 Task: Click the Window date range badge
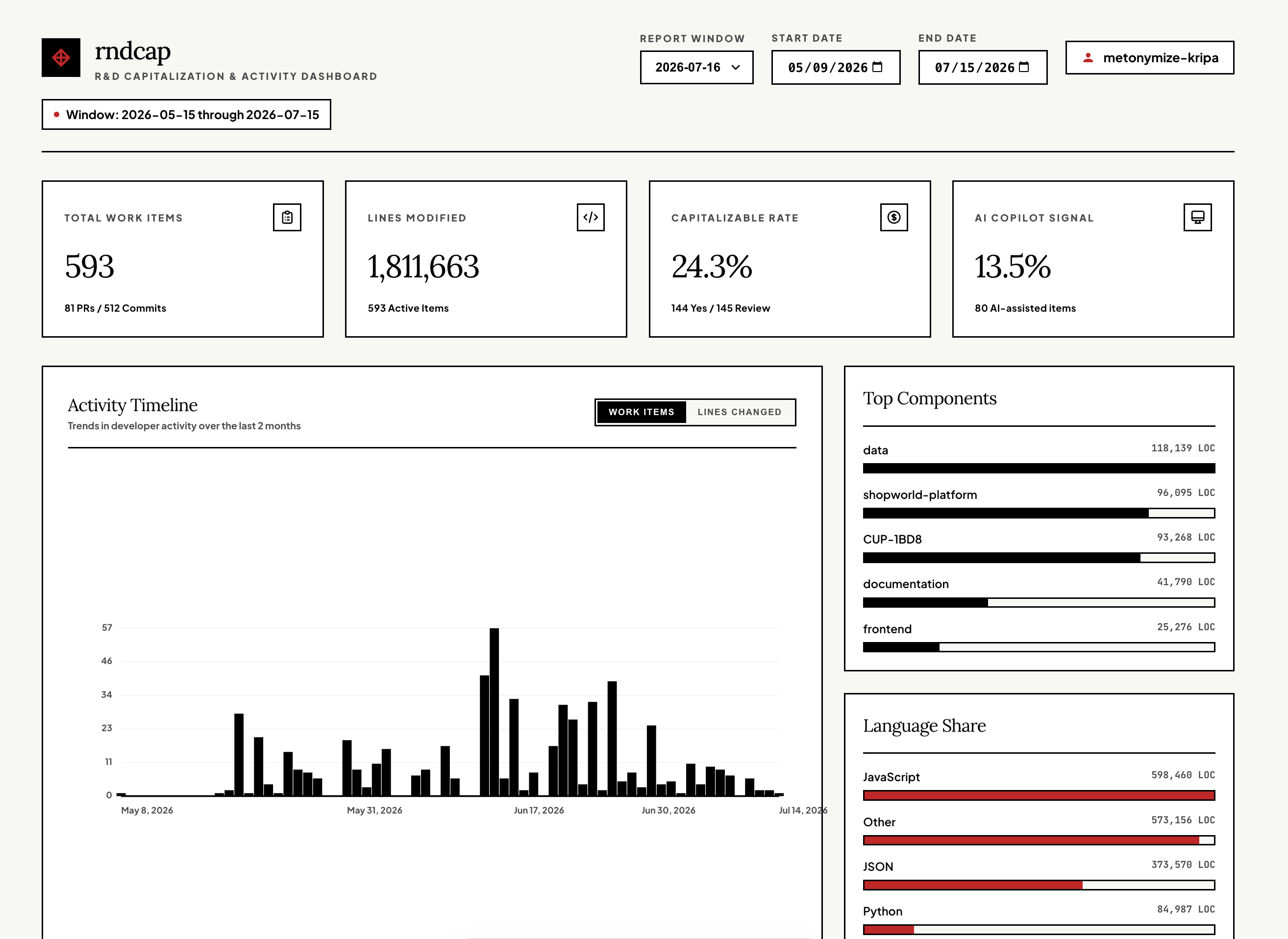tap(186, 114)
